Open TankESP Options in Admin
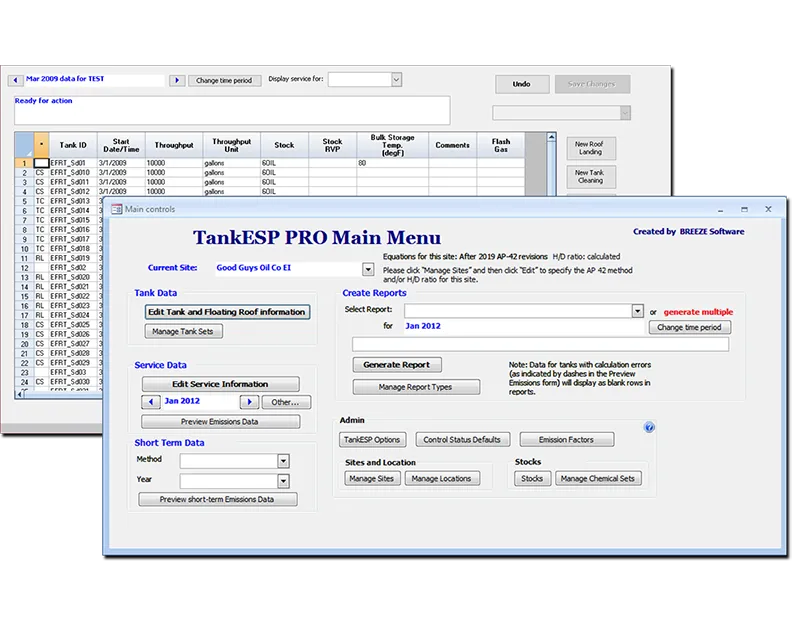Screen dimensions: 792x626 [372, 440]
